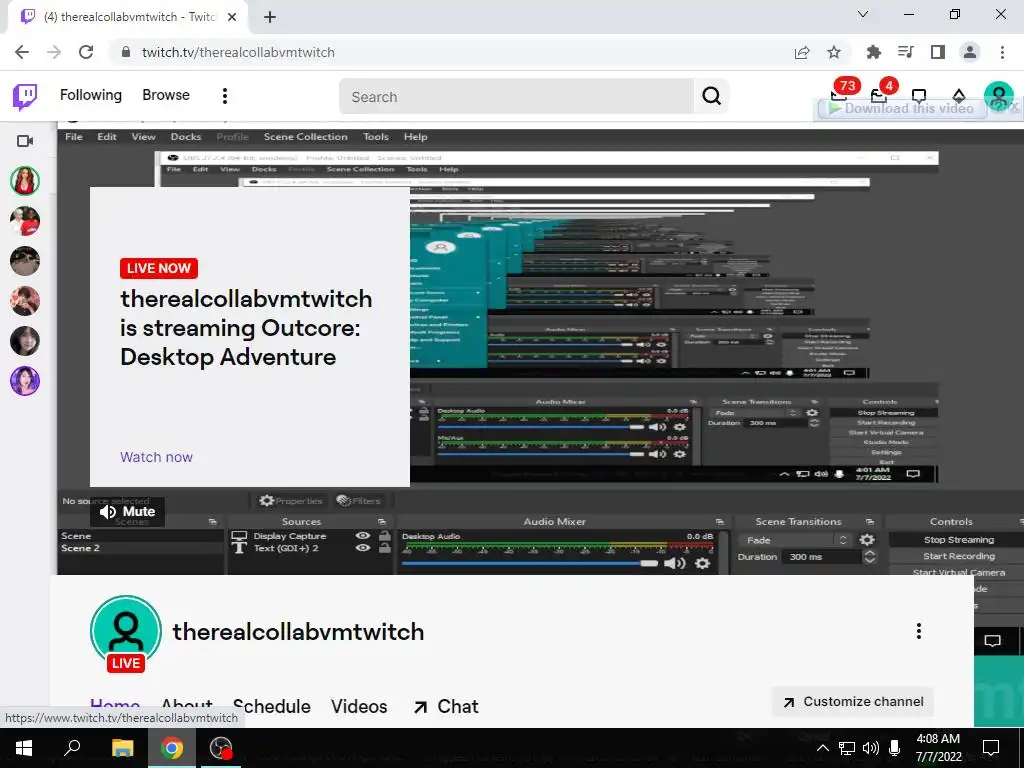Click into the Twitch Search field

[x=517, y=97]
